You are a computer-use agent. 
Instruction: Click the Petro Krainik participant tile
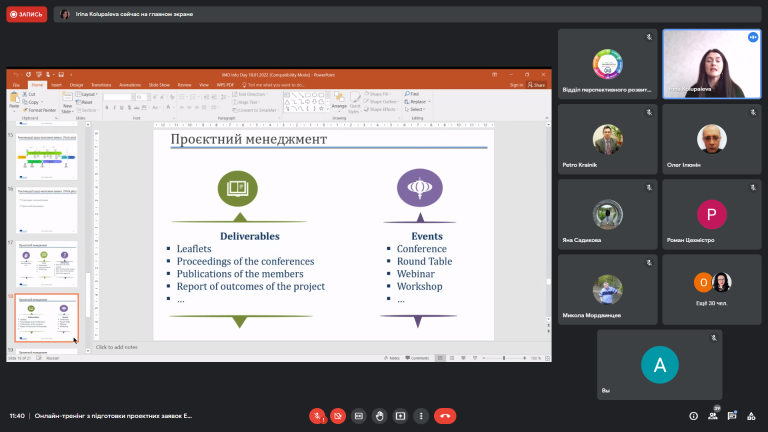click(607, 139)
